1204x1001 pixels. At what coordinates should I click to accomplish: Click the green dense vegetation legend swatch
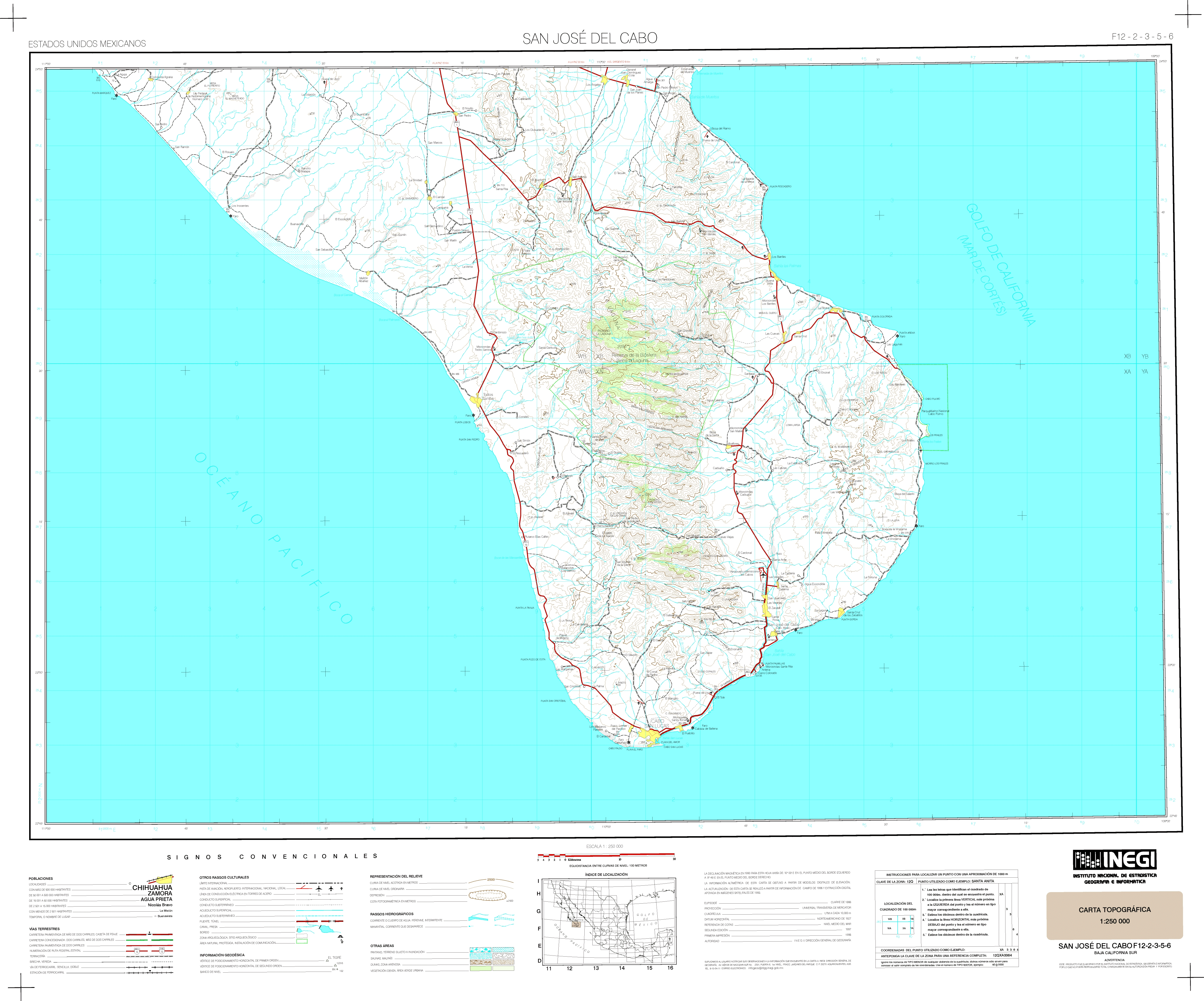(481, 968)
